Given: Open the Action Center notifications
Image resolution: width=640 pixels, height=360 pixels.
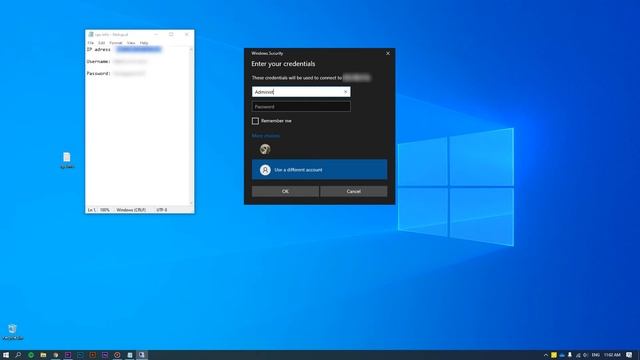Looking at the screenshot, I should pos(629,355).
